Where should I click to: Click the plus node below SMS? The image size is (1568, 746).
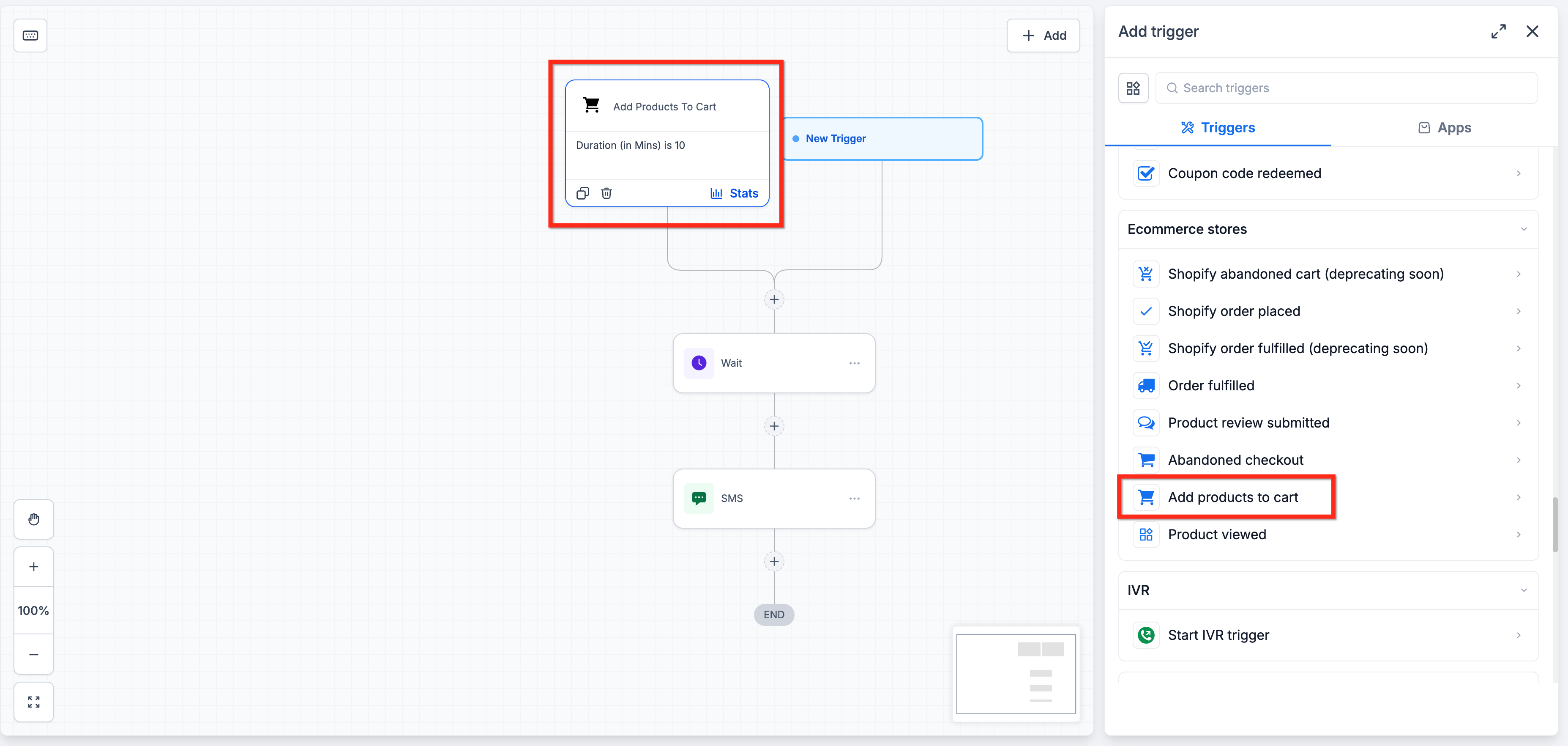pos(774,561)
